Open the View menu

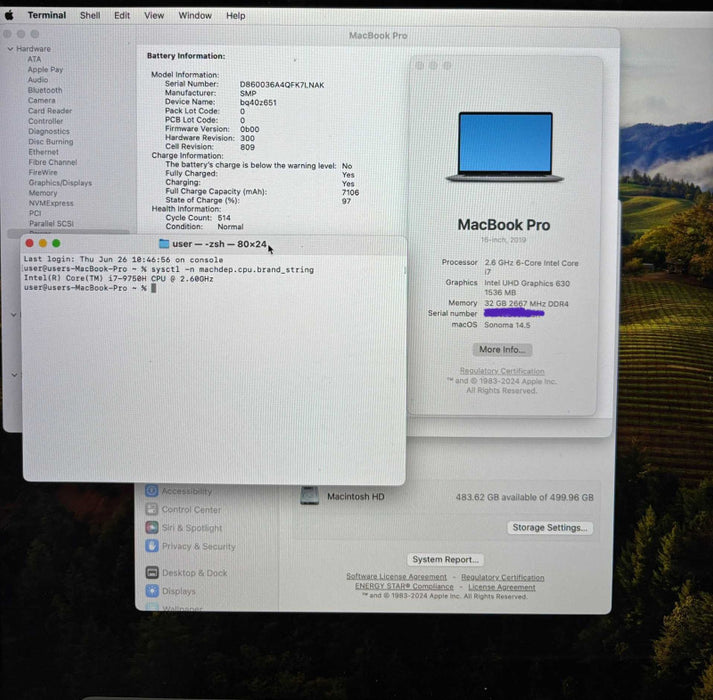[x=154, y=15]
